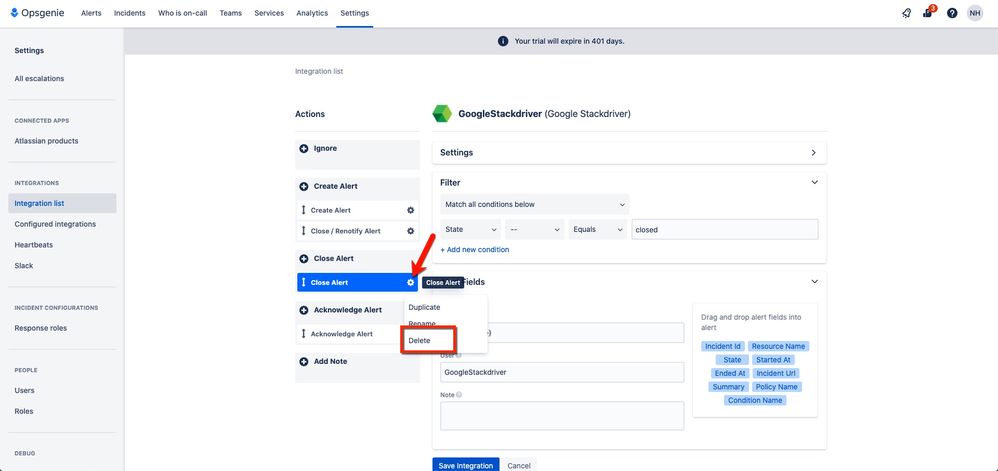Open the Analytics tab
Screen dimensions: 998x471
coord(312,13)
